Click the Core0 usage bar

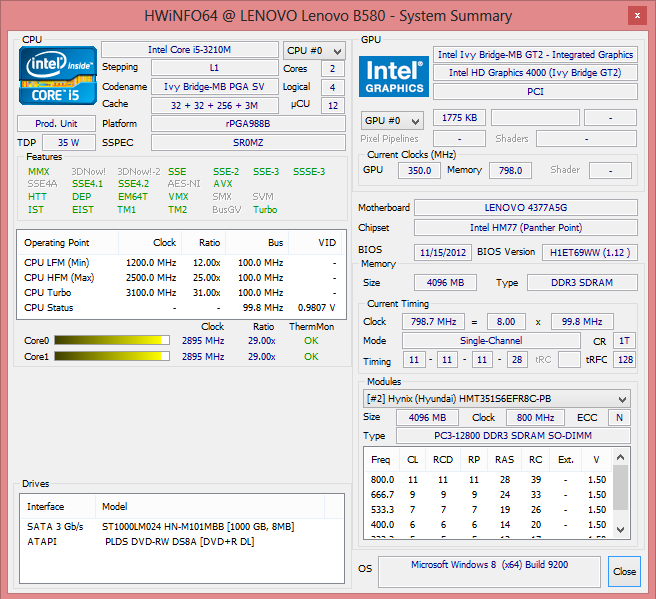112,340
